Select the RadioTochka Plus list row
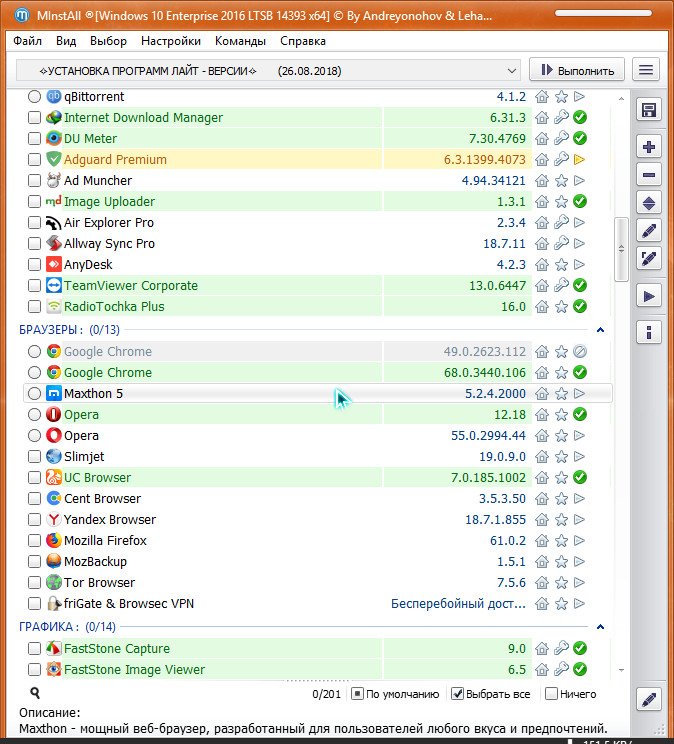 317,307
